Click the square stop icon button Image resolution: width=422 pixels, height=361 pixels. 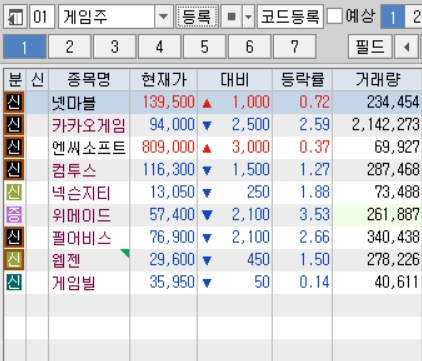coord(232,17)
